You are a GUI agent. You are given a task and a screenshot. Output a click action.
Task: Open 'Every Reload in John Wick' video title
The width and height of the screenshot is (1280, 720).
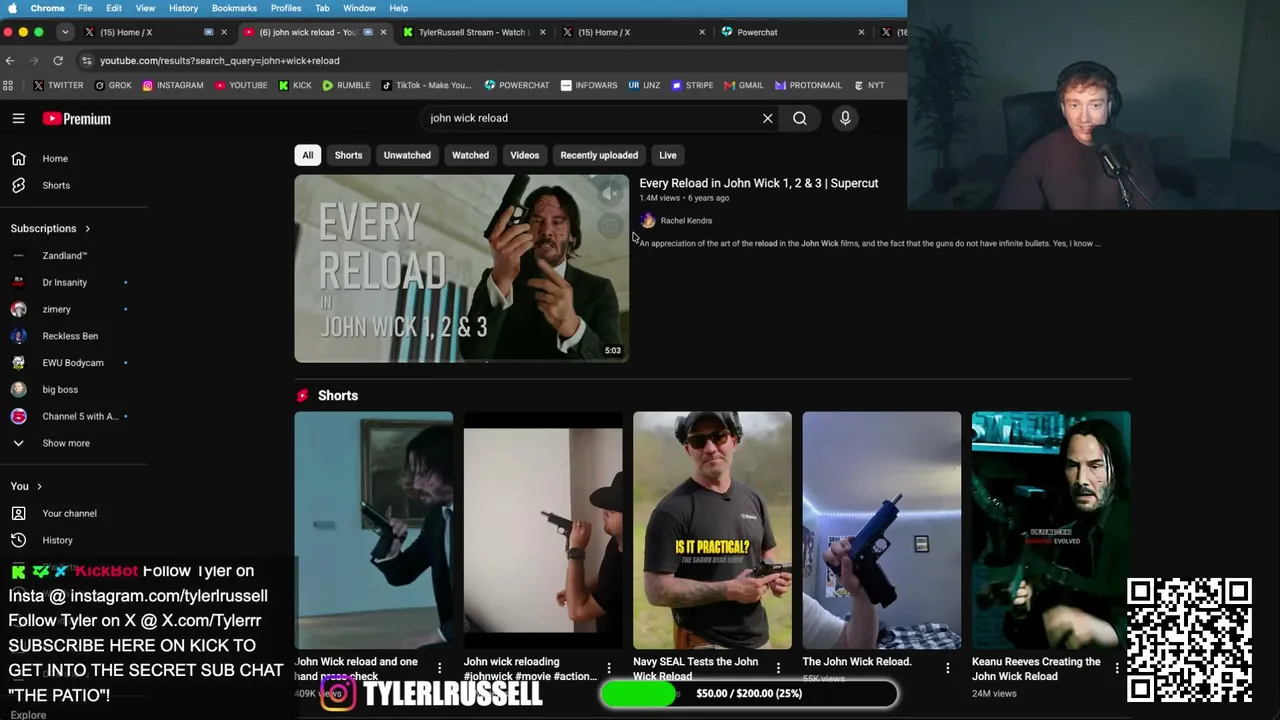point(759,183)
